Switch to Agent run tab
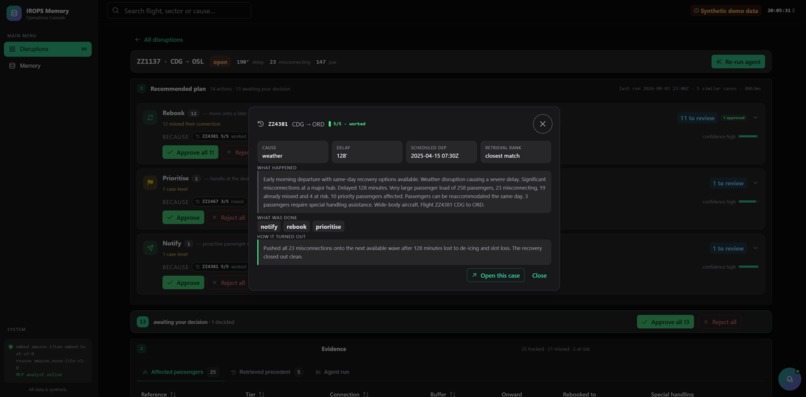 tap(332, 372)
